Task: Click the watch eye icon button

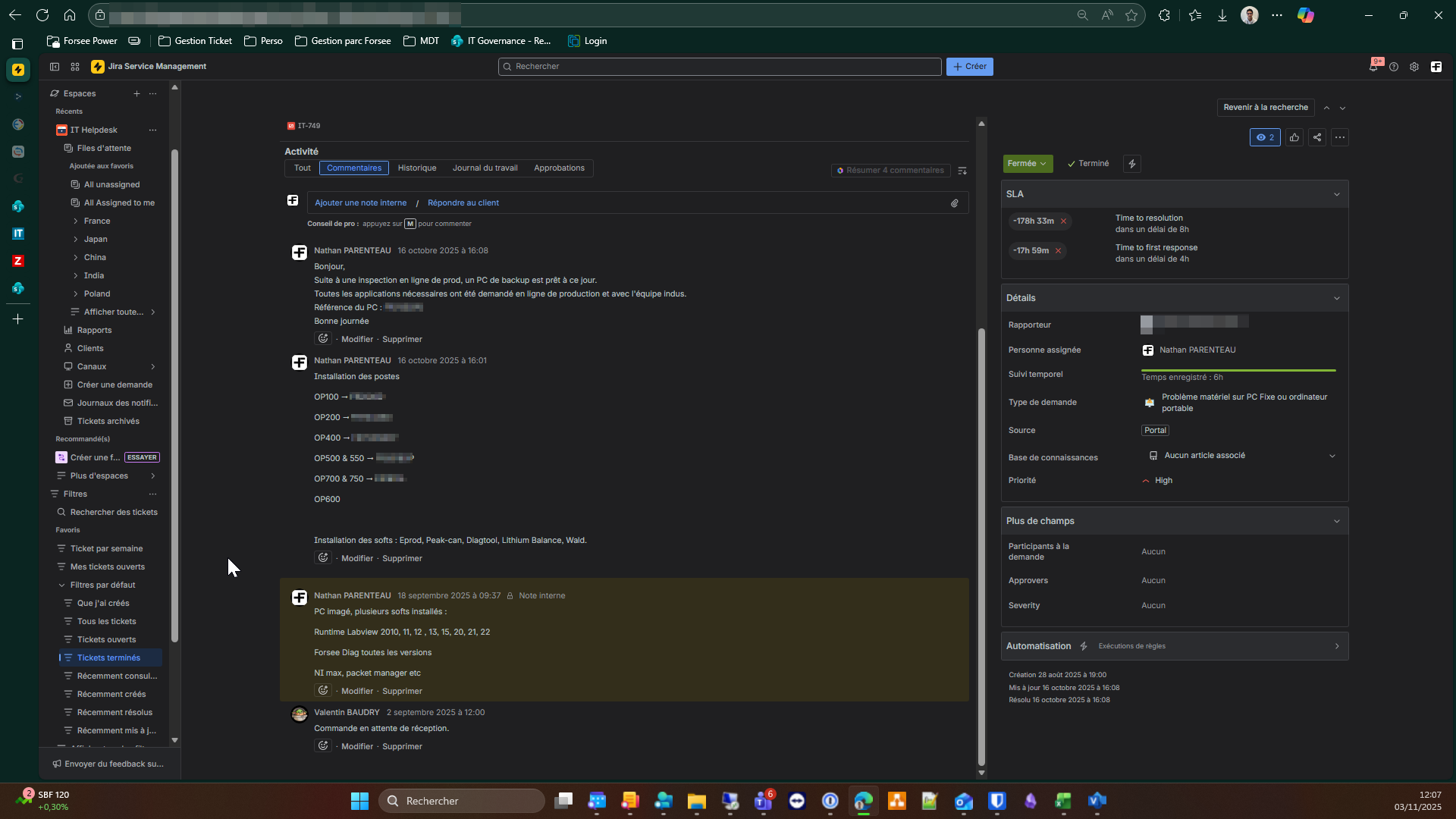Action: (1264, 137)
